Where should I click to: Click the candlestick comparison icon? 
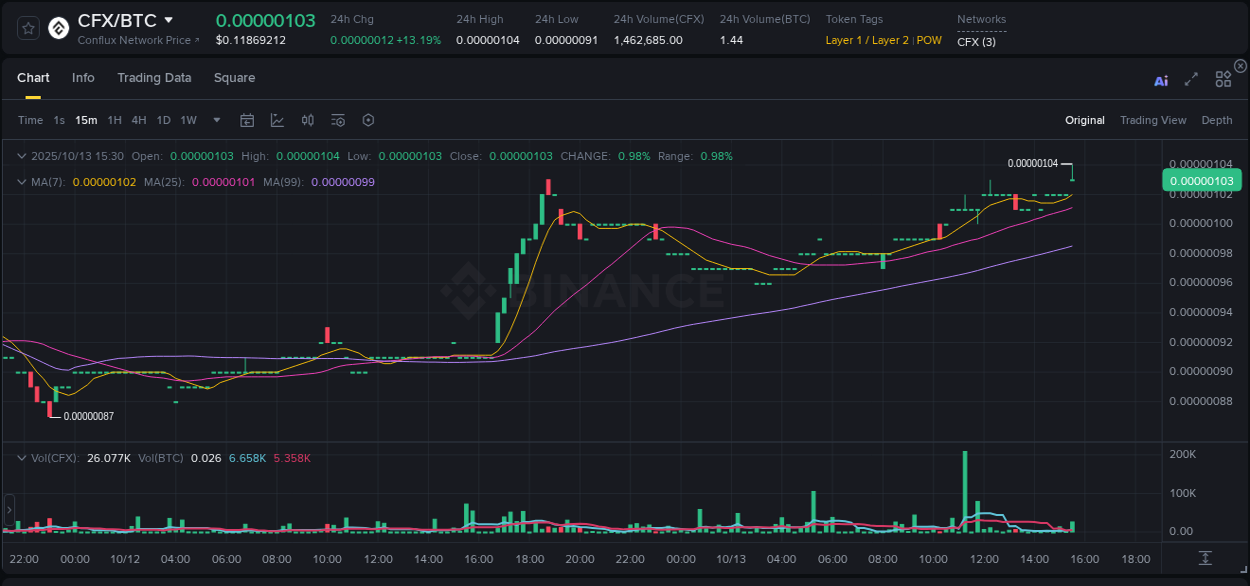(x=307, y=120)
